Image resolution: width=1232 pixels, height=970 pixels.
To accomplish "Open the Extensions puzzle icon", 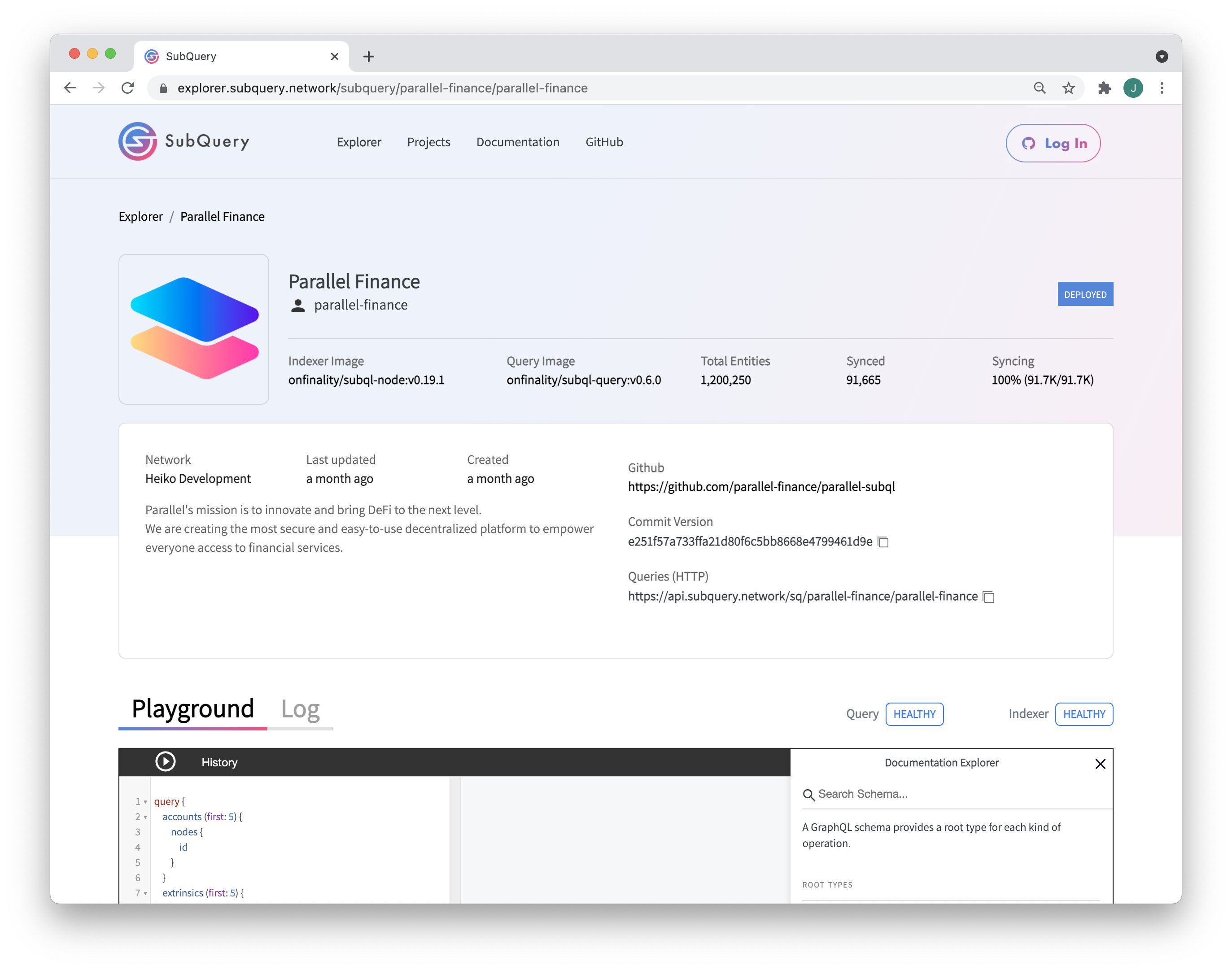I will (1104, 88).
